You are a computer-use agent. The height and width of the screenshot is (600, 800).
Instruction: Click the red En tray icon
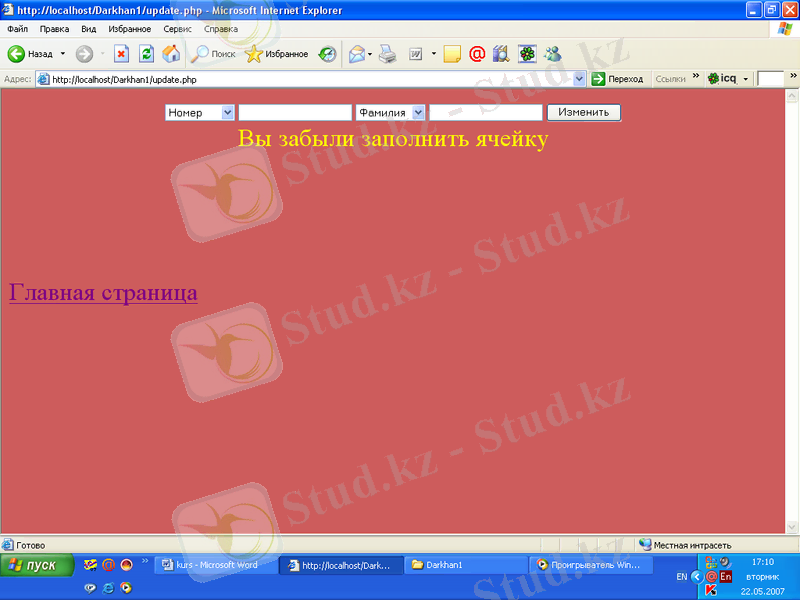[726, 577]
